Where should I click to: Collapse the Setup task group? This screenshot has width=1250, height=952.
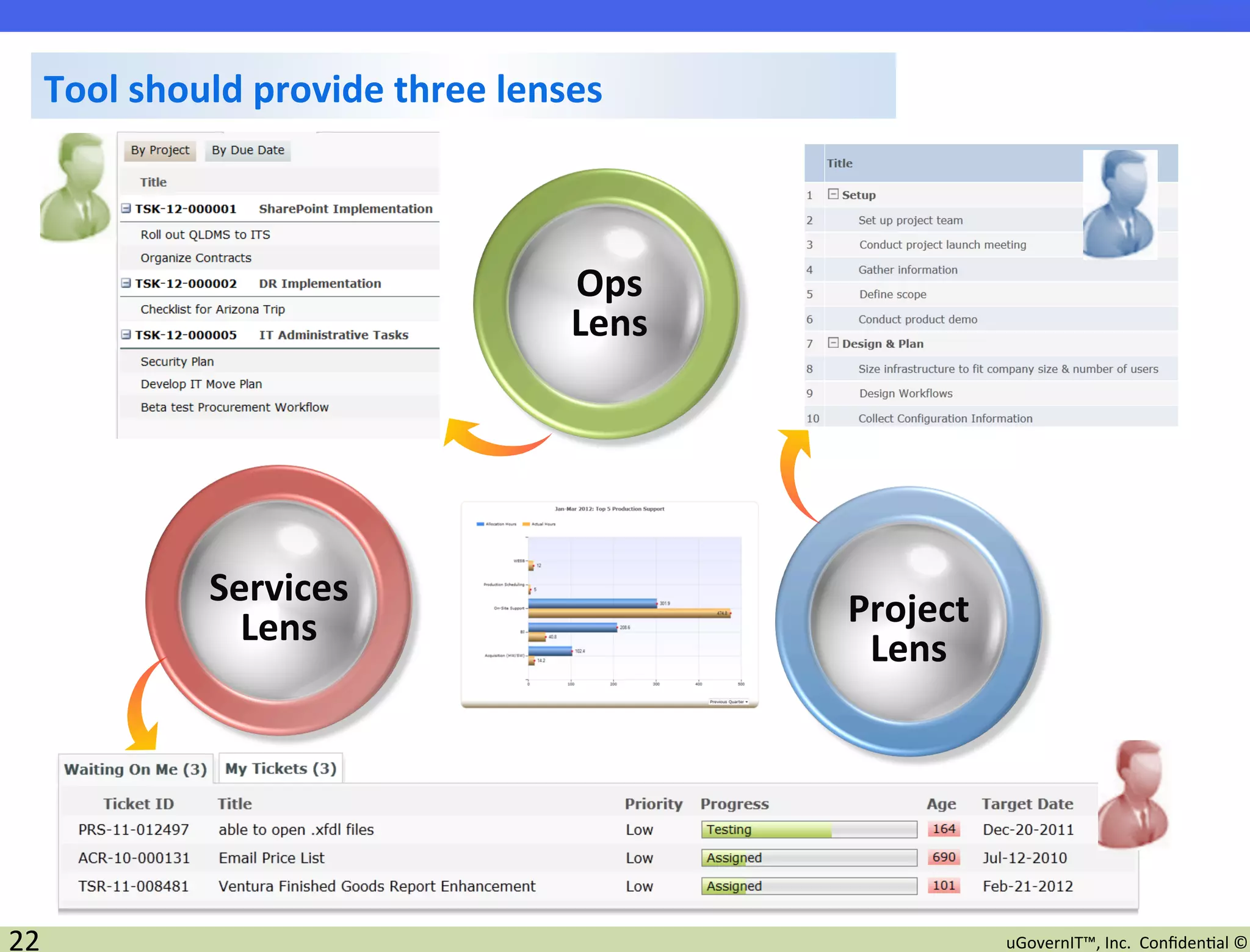833,194
